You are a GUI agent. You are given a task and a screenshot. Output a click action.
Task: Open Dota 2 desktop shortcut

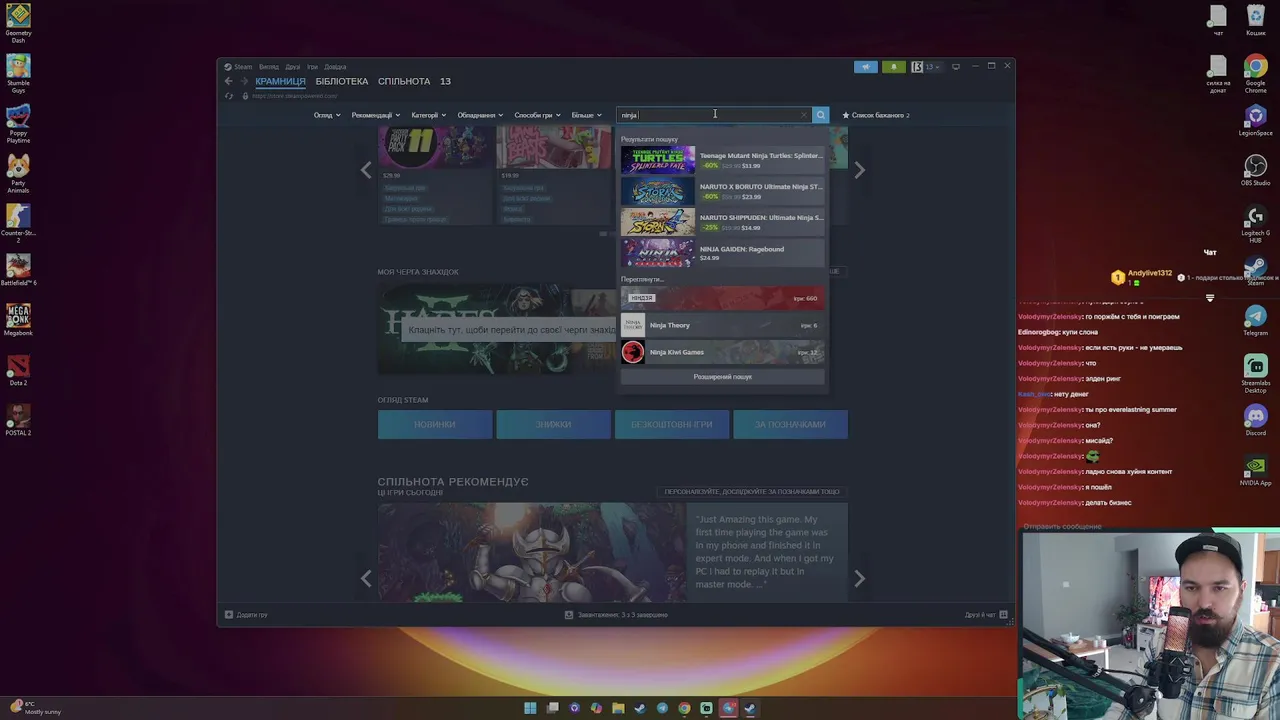pos(18,370)
